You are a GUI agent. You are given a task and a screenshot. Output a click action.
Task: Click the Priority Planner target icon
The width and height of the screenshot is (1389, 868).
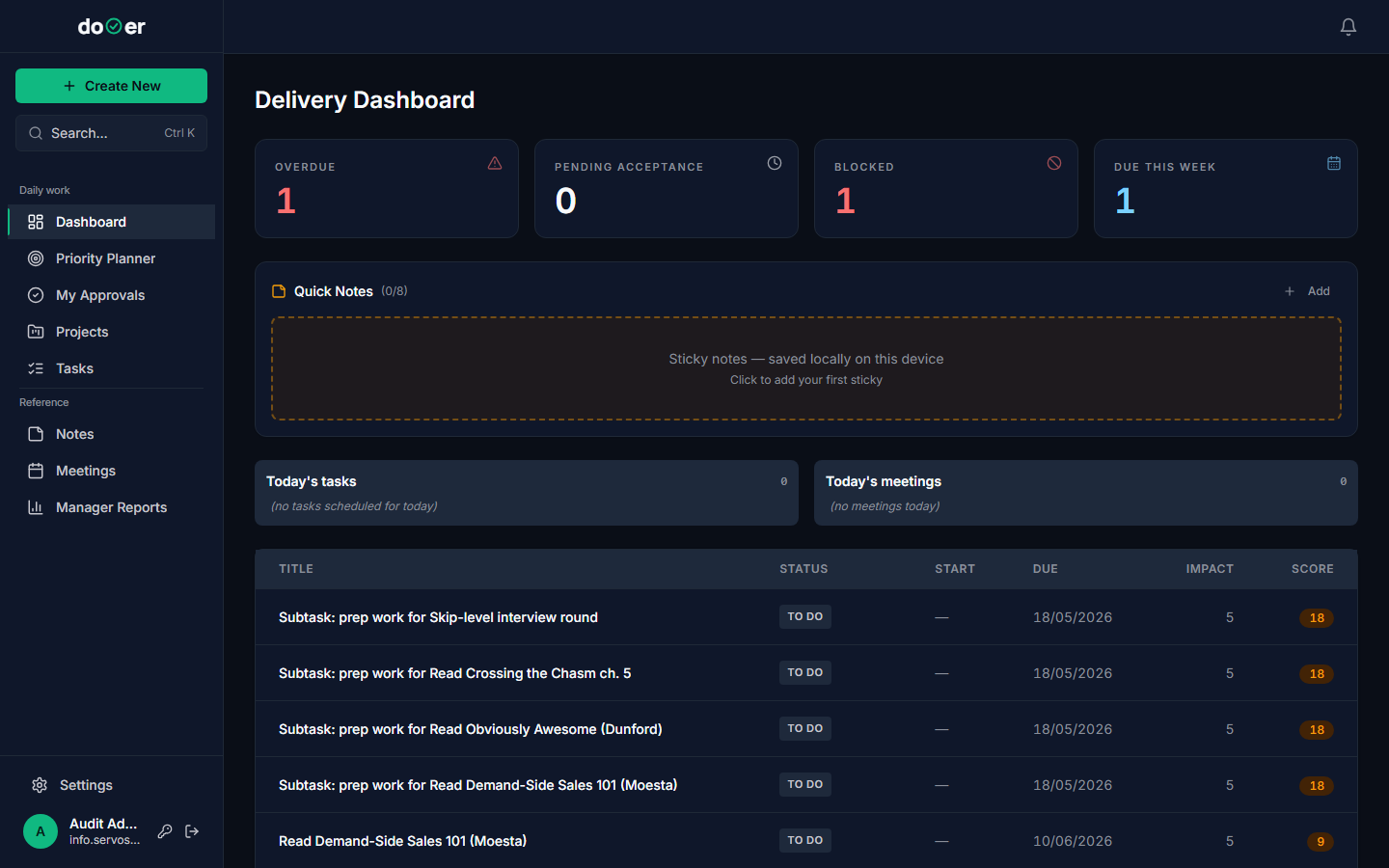(36, 258)
